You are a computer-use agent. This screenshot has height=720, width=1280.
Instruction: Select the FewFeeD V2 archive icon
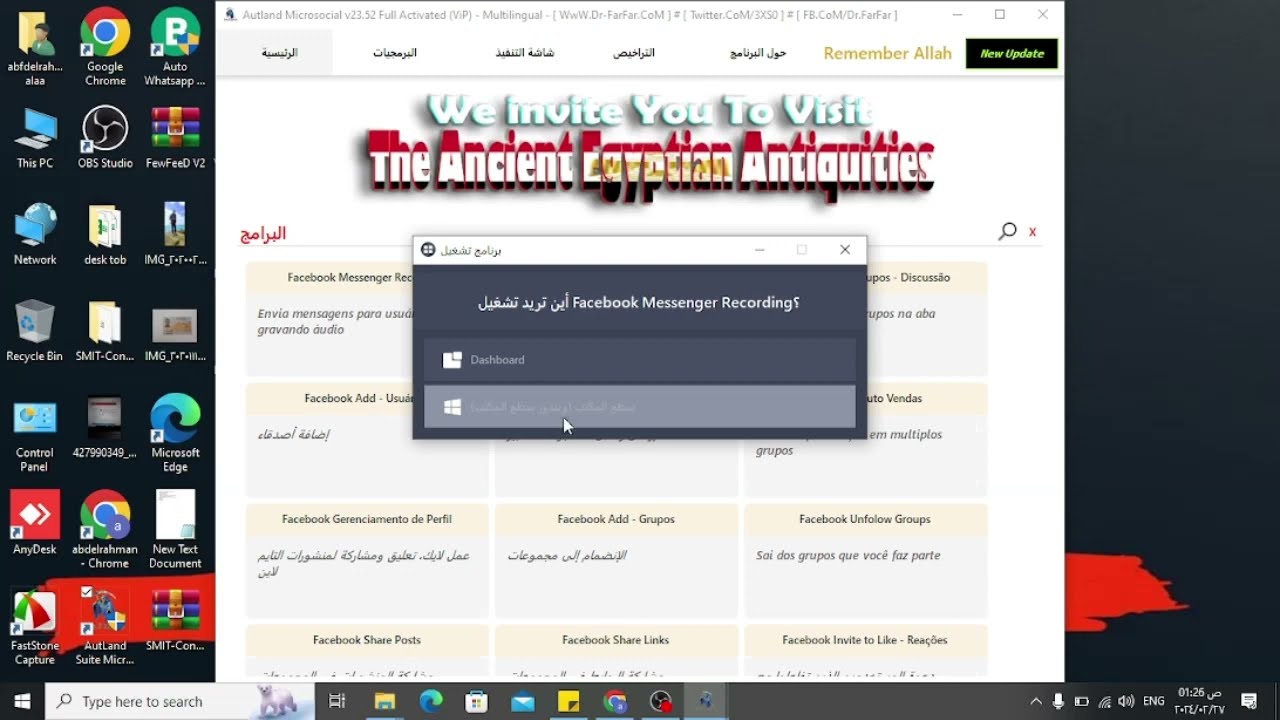point(175,138)
